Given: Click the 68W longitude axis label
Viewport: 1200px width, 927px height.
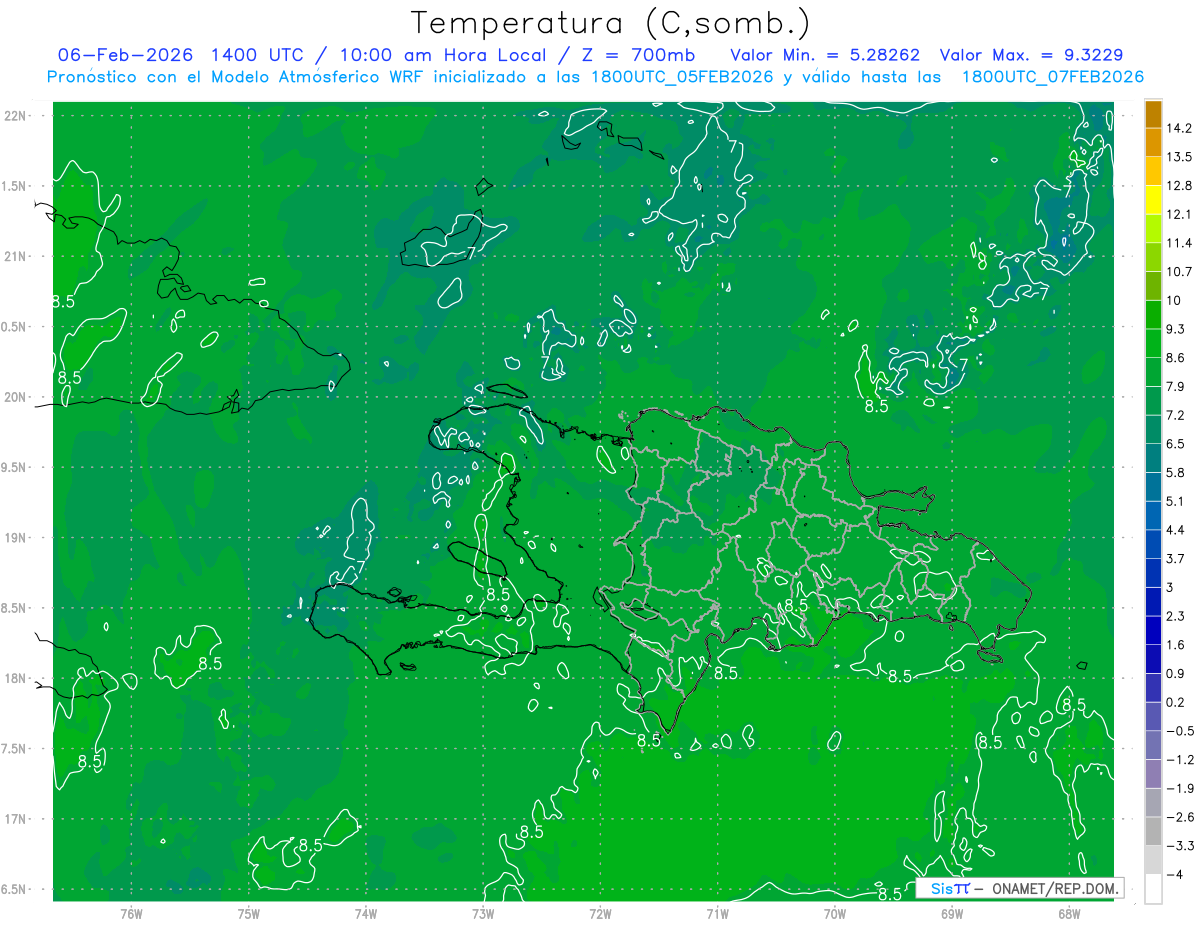Looking at the screenshot, I should (x=1069, y=913).
